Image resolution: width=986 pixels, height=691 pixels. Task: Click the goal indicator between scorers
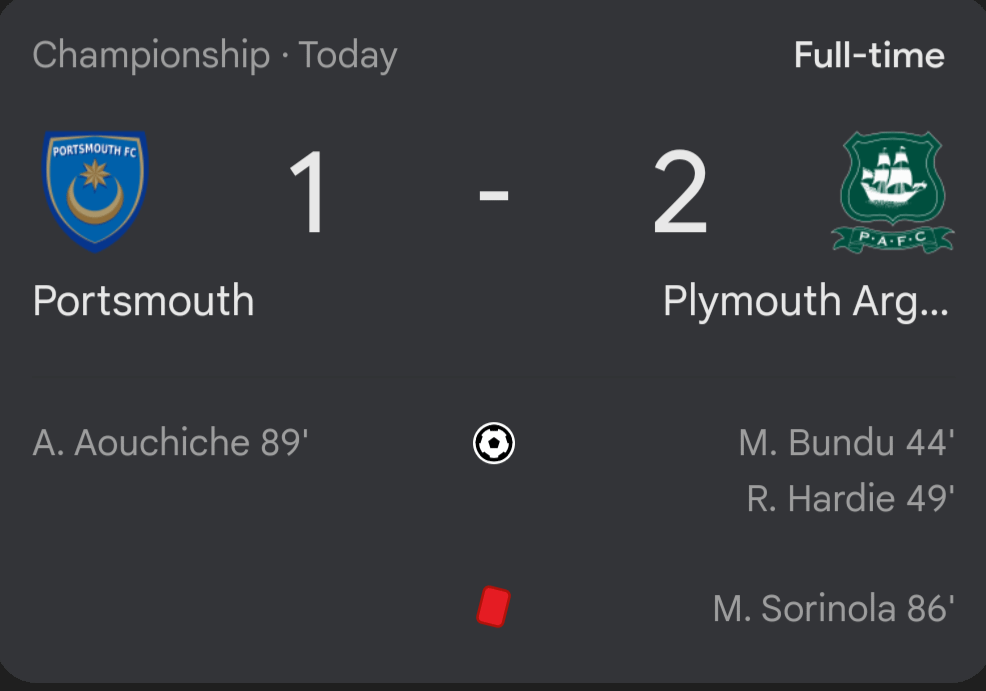click(x=494, y=443)
